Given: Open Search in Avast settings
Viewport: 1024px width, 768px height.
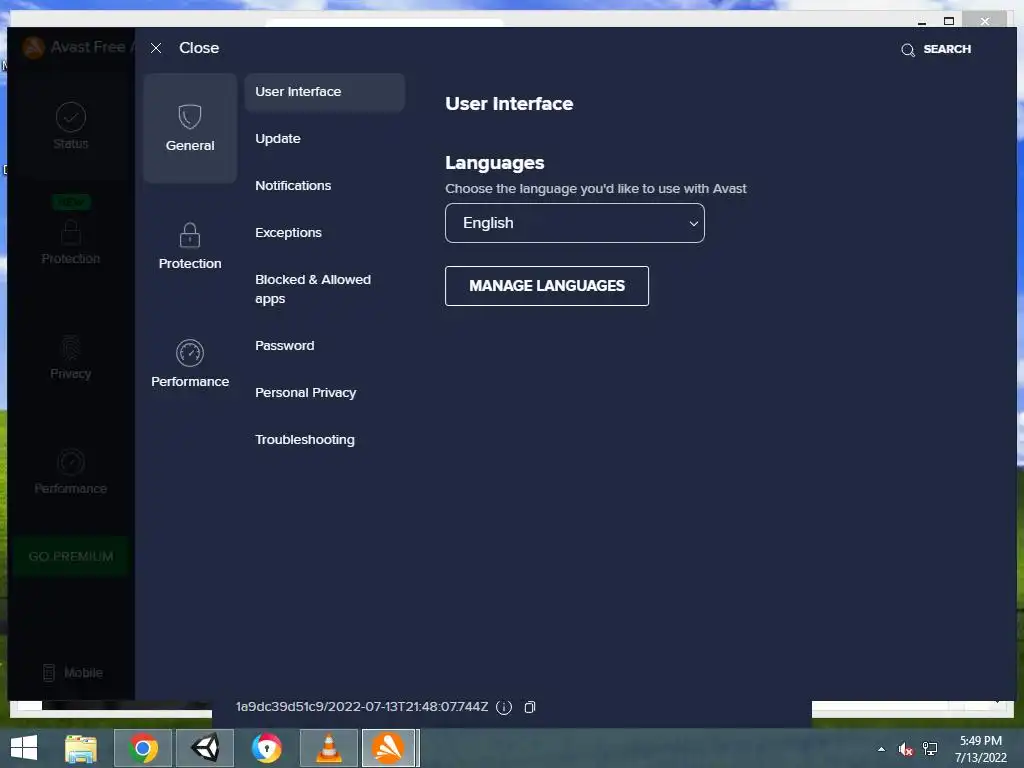Looking at the screenshot, I should click(x=936, y=50).
